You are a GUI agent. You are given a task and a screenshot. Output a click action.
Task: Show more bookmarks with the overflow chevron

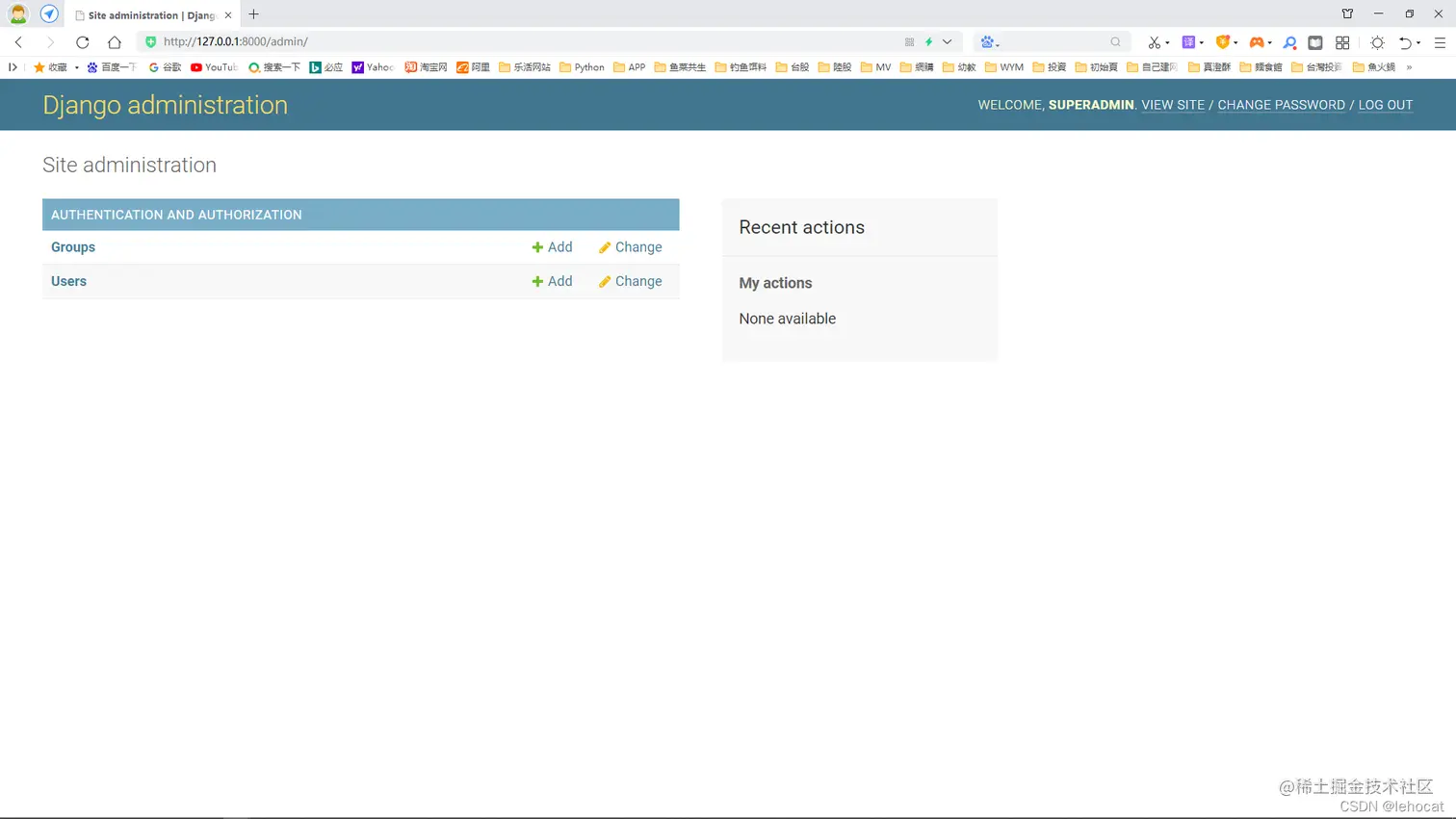(1409, 67)
